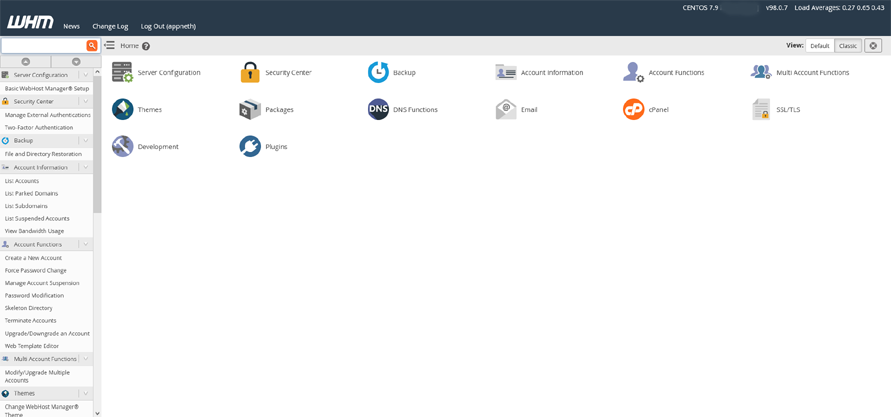Open the Change Log menu item
891x417 pixels.
(x=110, y=26)
